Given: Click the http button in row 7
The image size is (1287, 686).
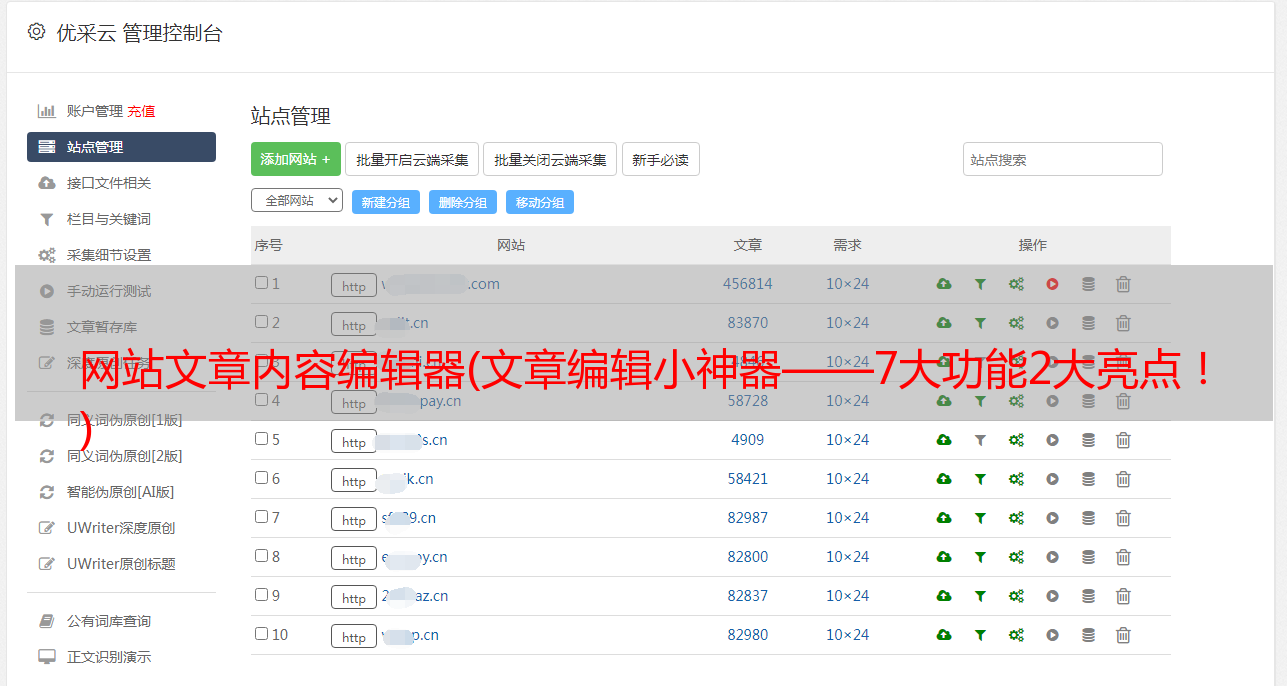Looking at the screenshot, I should coord(354,520).
